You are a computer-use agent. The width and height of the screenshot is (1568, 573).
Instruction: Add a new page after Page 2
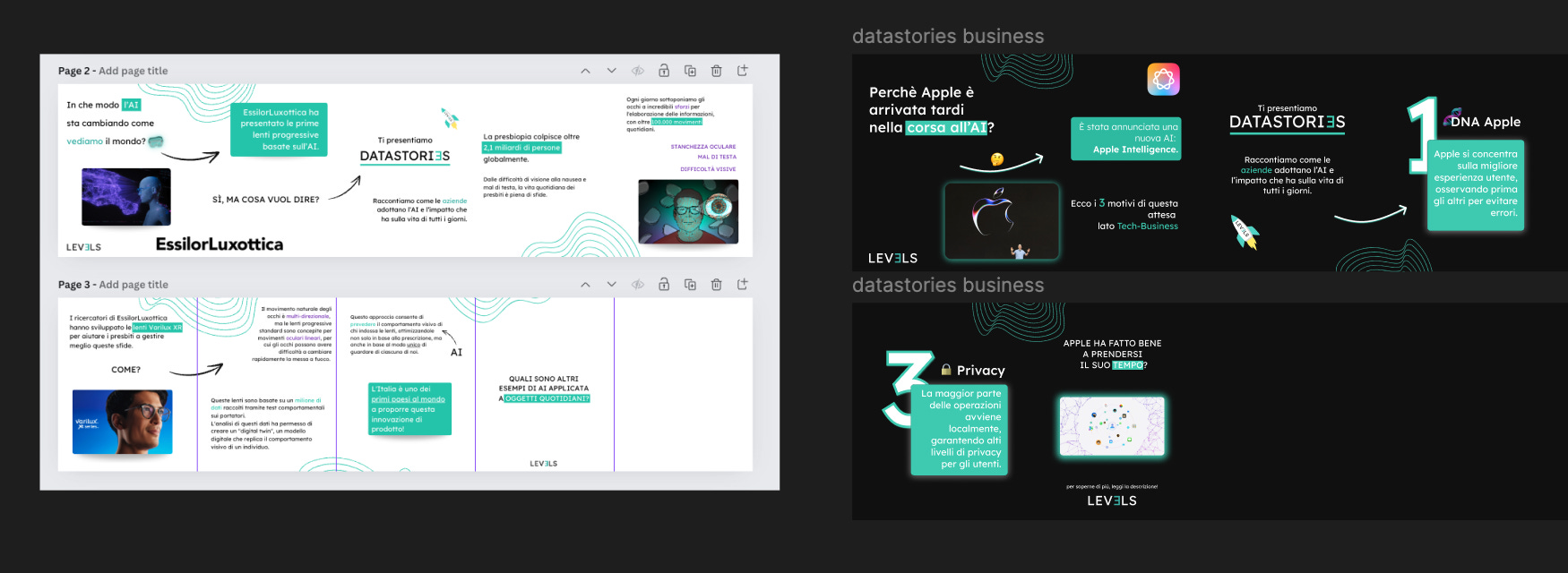[742, 70]
